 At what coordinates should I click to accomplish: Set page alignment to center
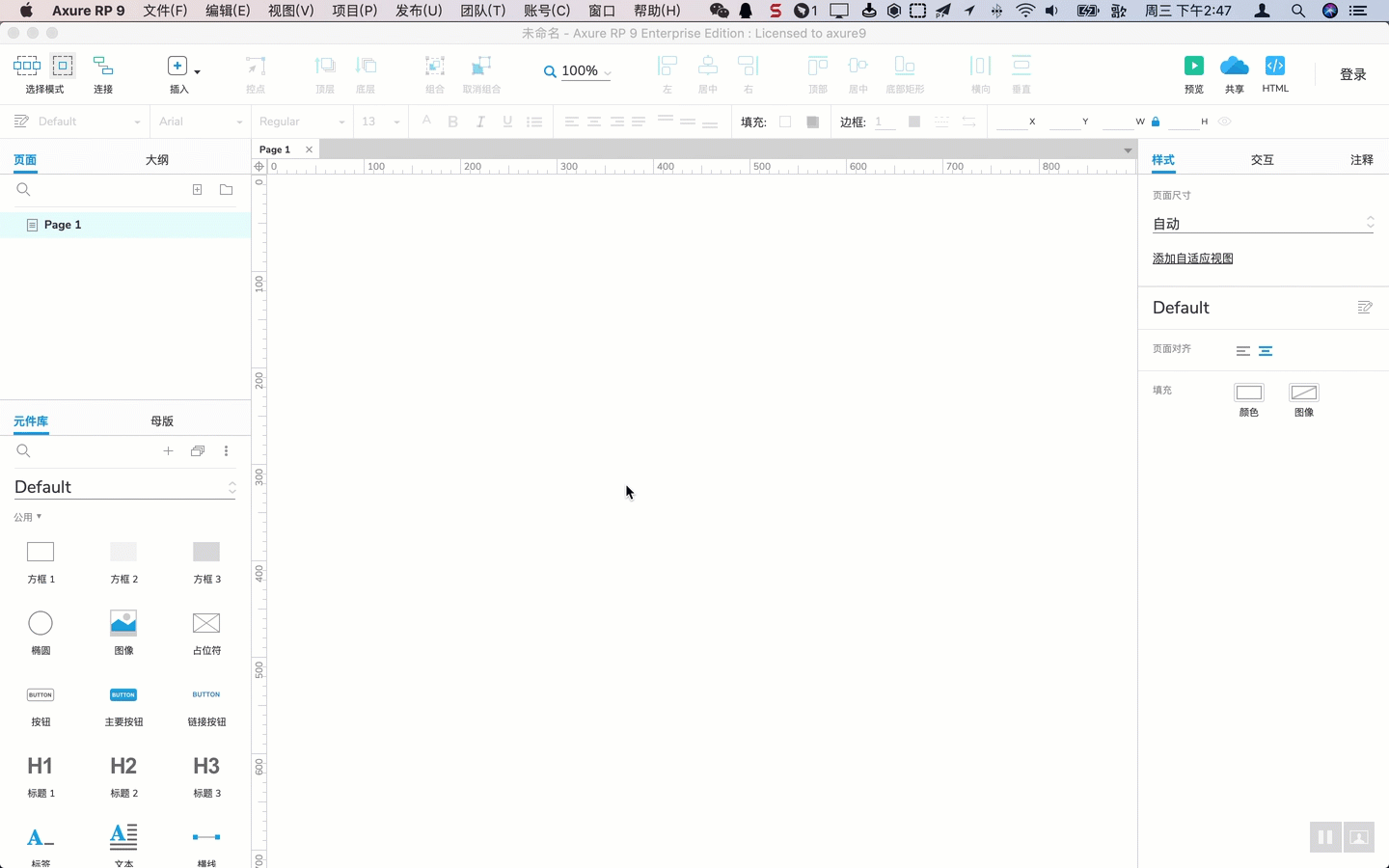coord(1266,351)
